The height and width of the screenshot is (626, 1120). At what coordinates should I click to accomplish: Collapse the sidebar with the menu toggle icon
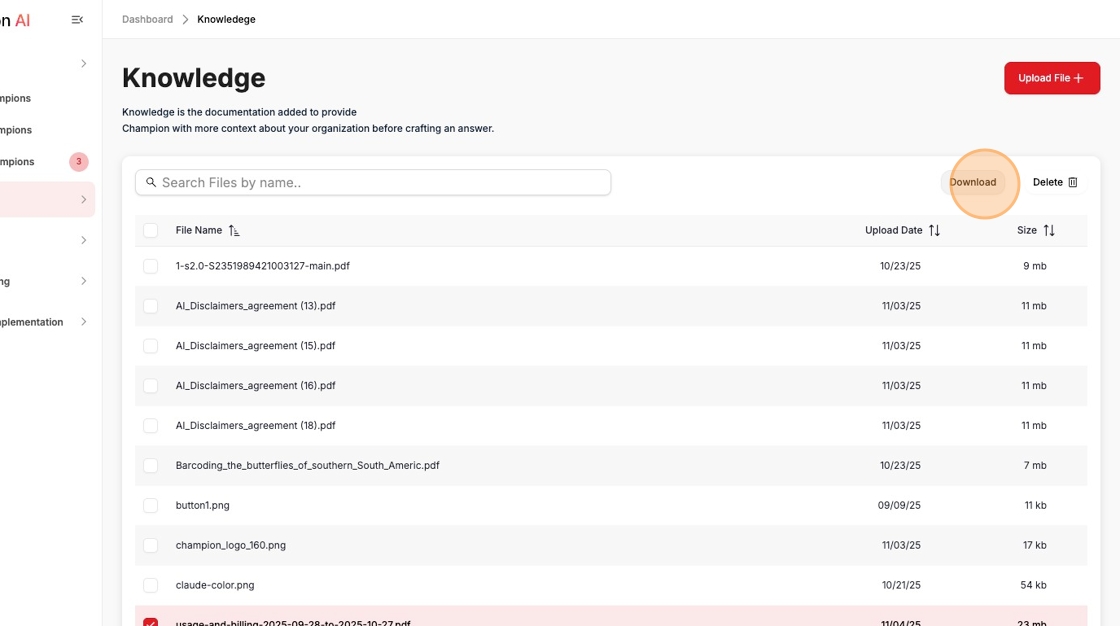pyautogui.click(x=77, y=20)
